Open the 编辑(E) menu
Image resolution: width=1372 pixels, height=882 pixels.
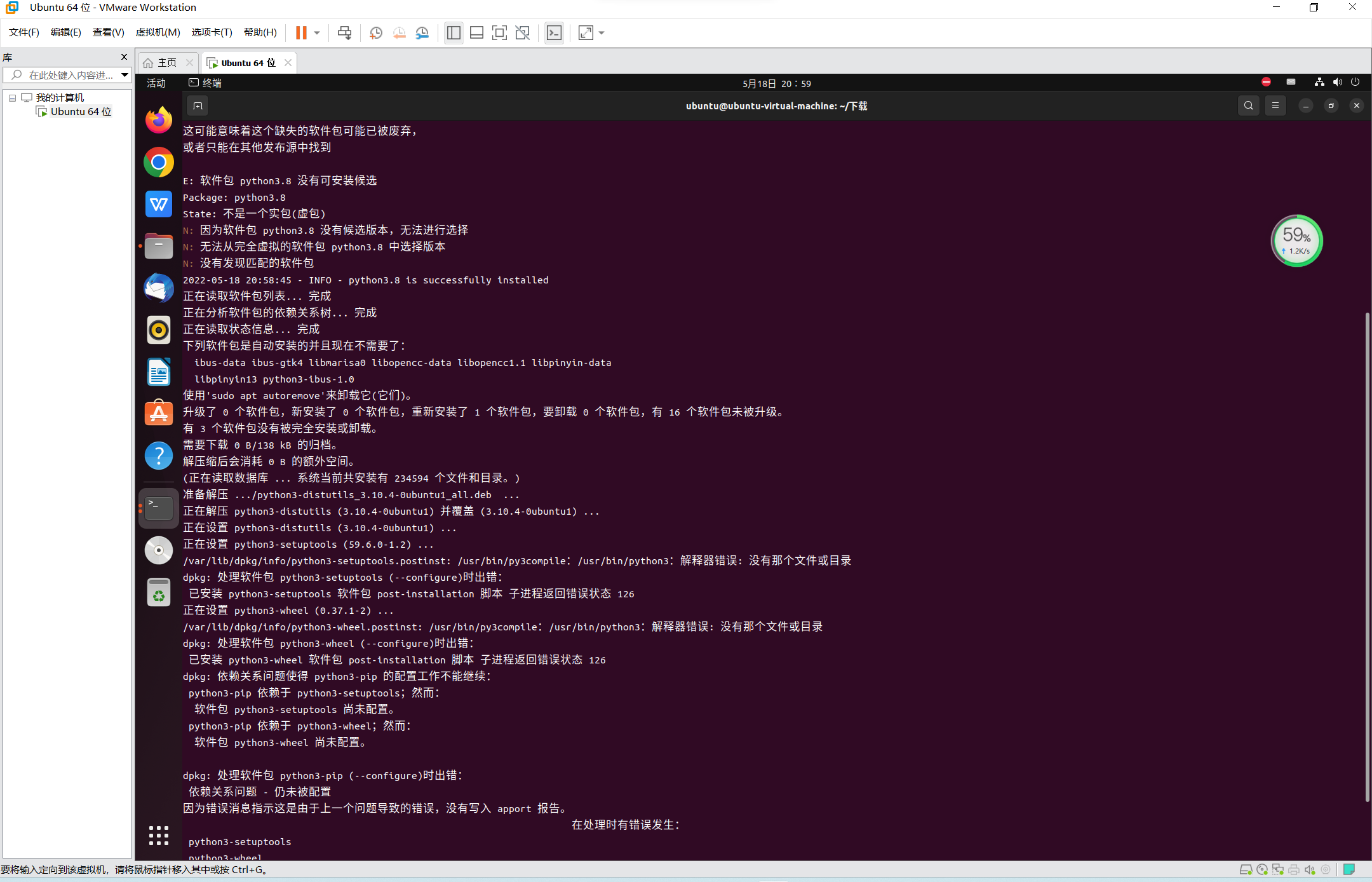[66, 32]
